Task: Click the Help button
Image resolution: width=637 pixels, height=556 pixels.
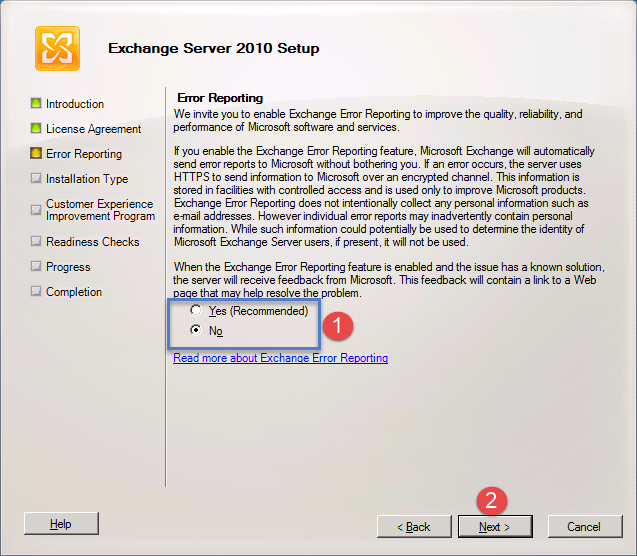Action: (x=61, y=524)
